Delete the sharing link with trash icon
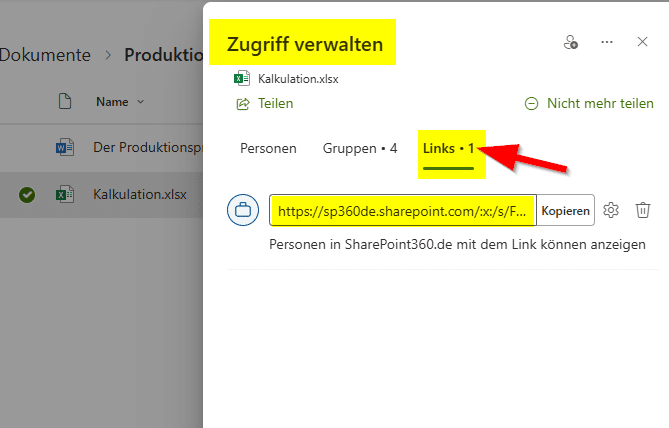This screenshot has width=669, height=428. pos(643,210)
